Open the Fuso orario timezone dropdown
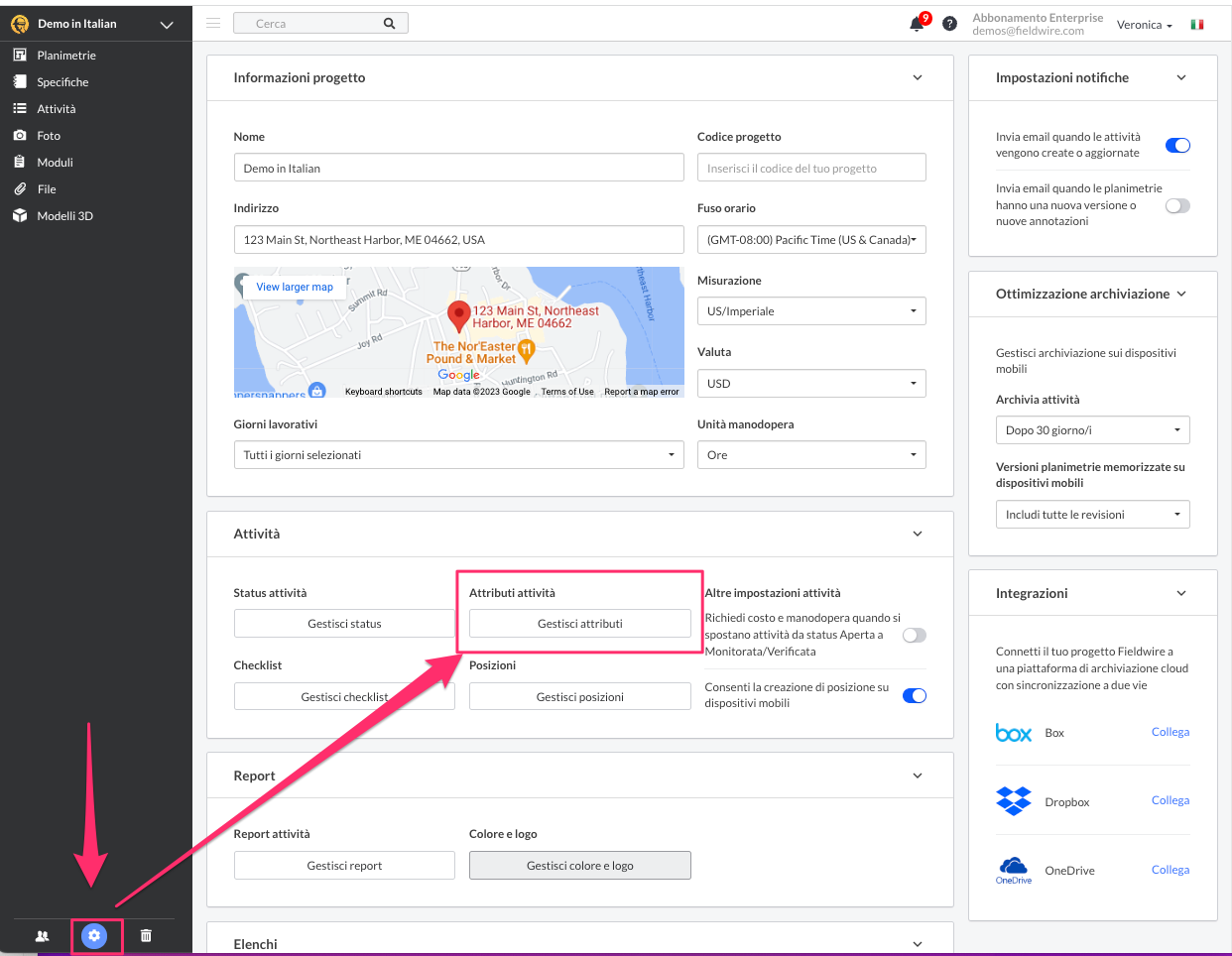This screenshot has height=956, width=1232. pos(811,240)
